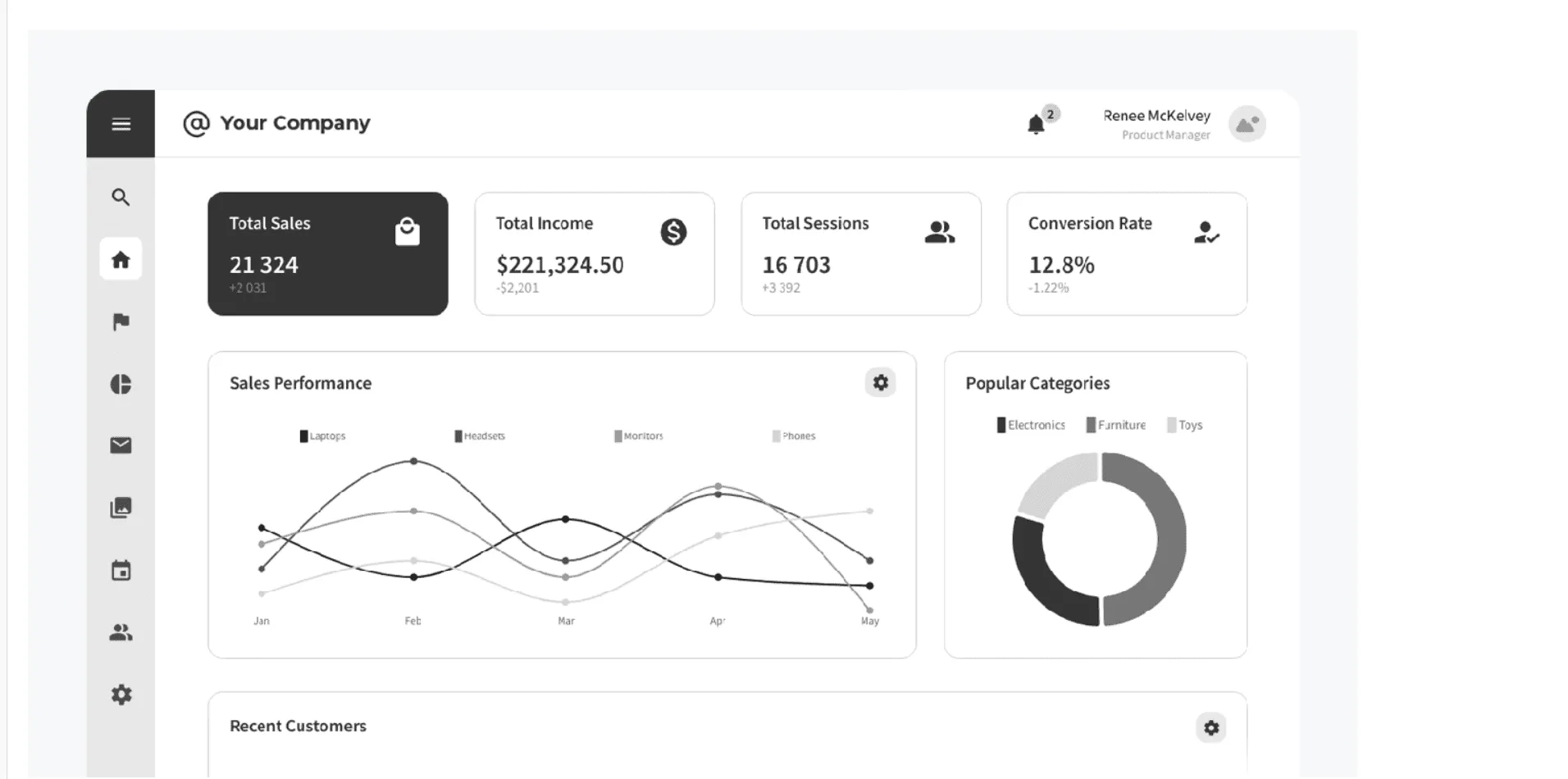Click the Feb axis label
This screenshot has height=779, width=1568.
point(413,621)
